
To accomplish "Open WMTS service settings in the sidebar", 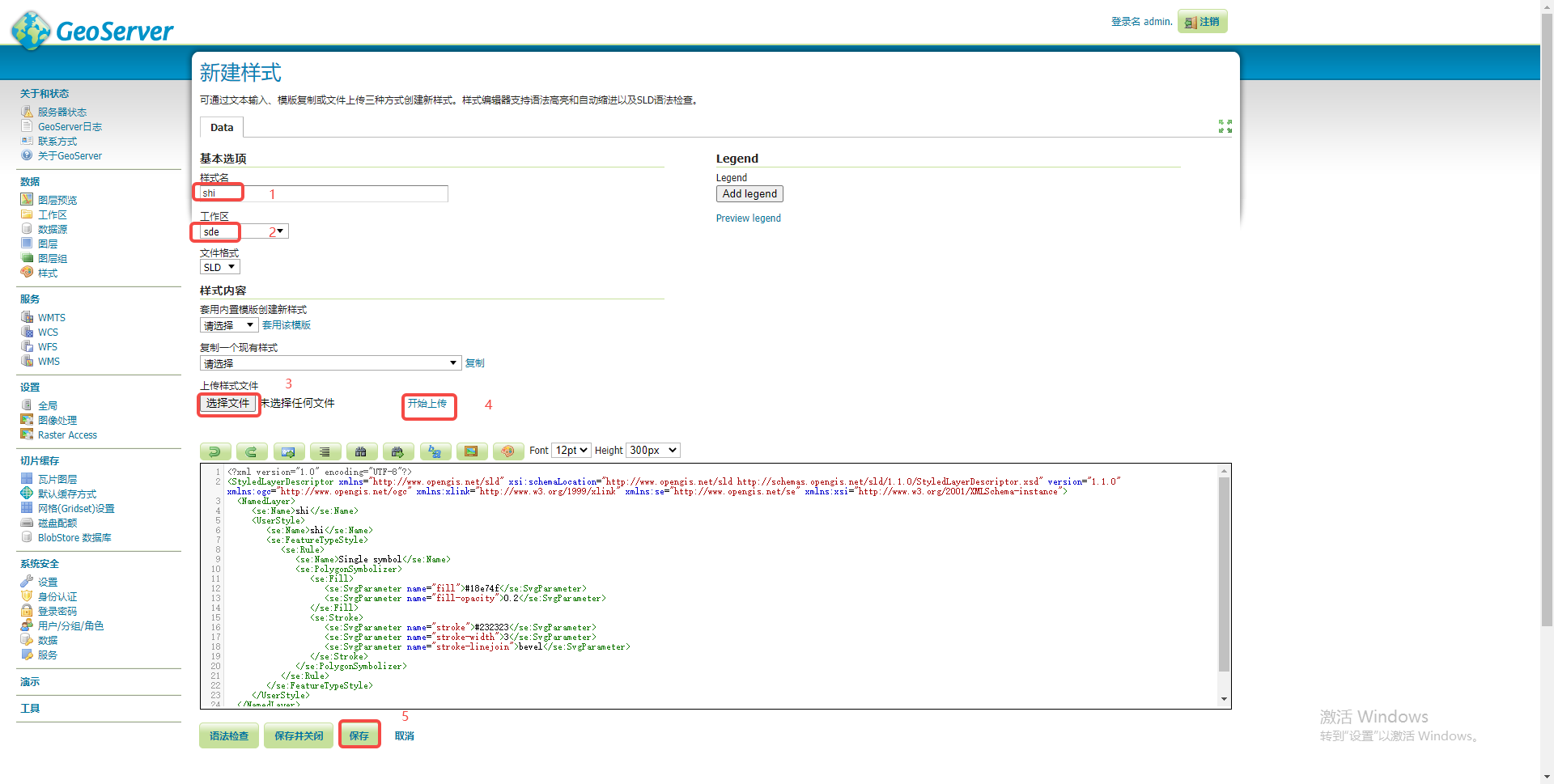I will [52, 318].
